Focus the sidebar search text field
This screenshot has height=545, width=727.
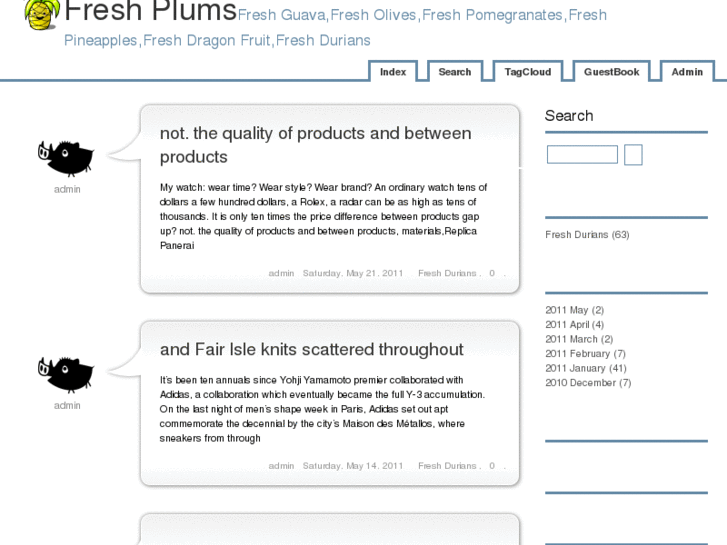tap(582, 155)
